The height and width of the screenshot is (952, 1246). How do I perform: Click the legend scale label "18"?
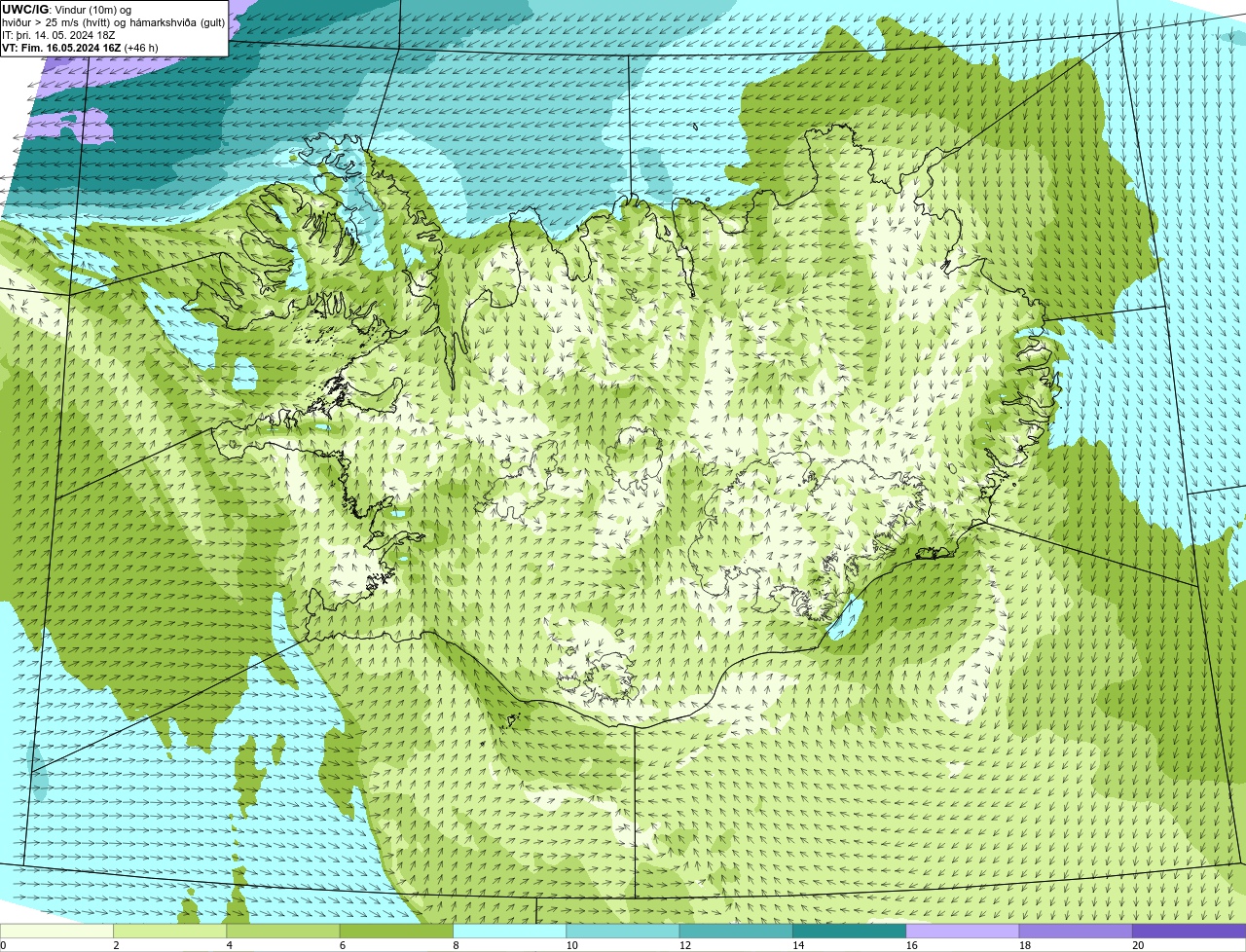tap(1024, 945)
